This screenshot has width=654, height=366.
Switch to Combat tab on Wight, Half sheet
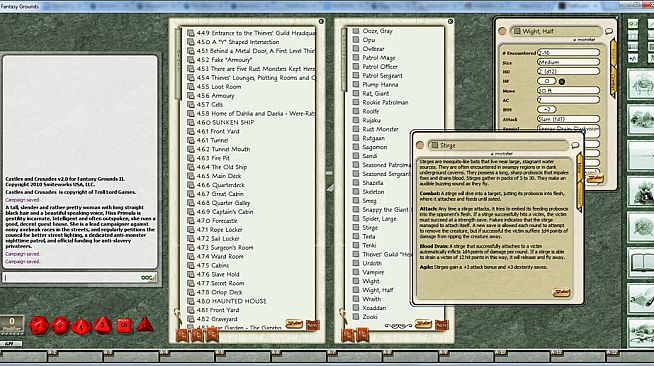pyautogui.click(x=614, y=84)
